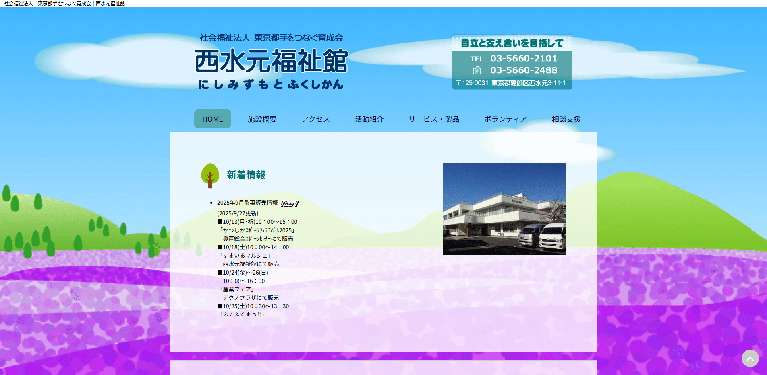Click the back-to-top arrow button

pos(750,358)
